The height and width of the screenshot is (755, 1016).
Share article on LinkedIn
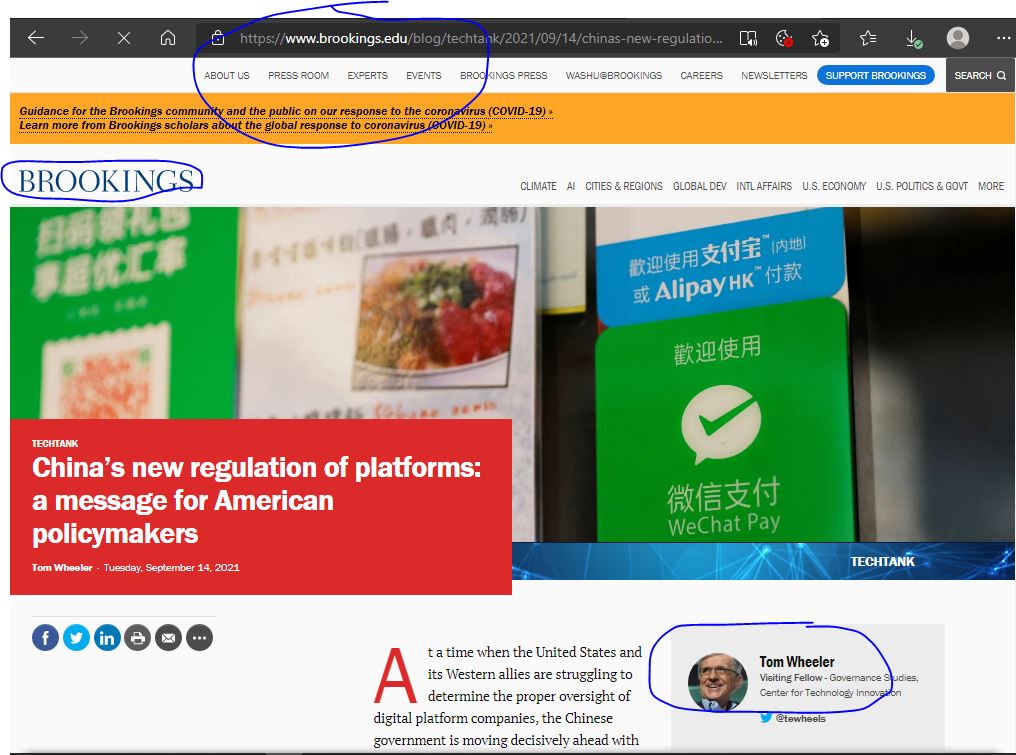click(107, 638)
